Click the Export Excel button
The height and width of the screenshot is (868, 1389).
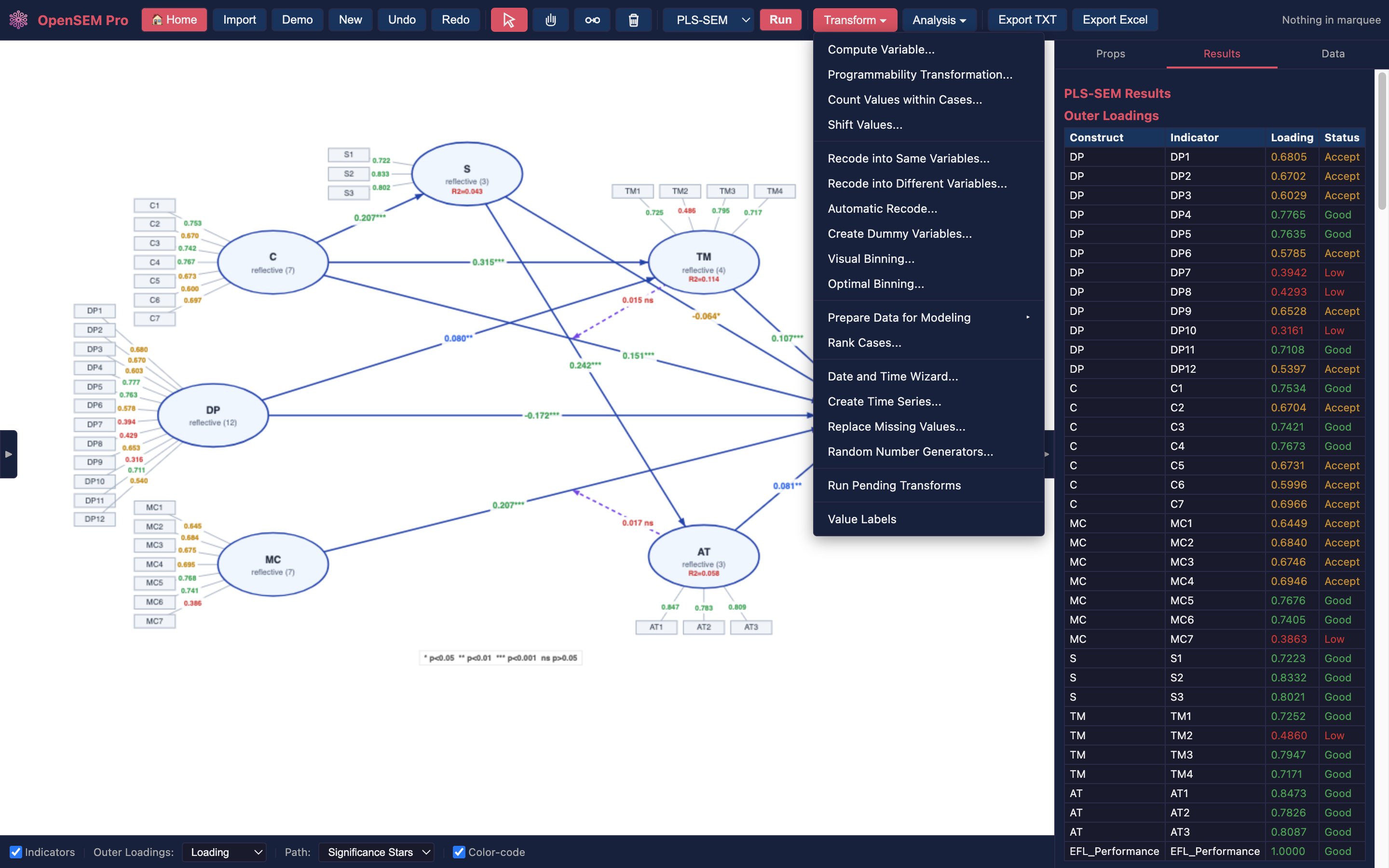pyautogui.click(x=1115, y=20)
